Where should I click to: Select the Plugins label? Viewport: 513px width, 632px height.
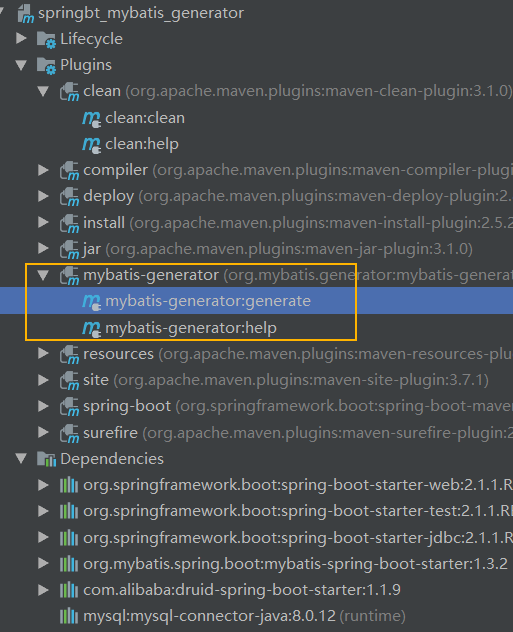pos(86,65)
